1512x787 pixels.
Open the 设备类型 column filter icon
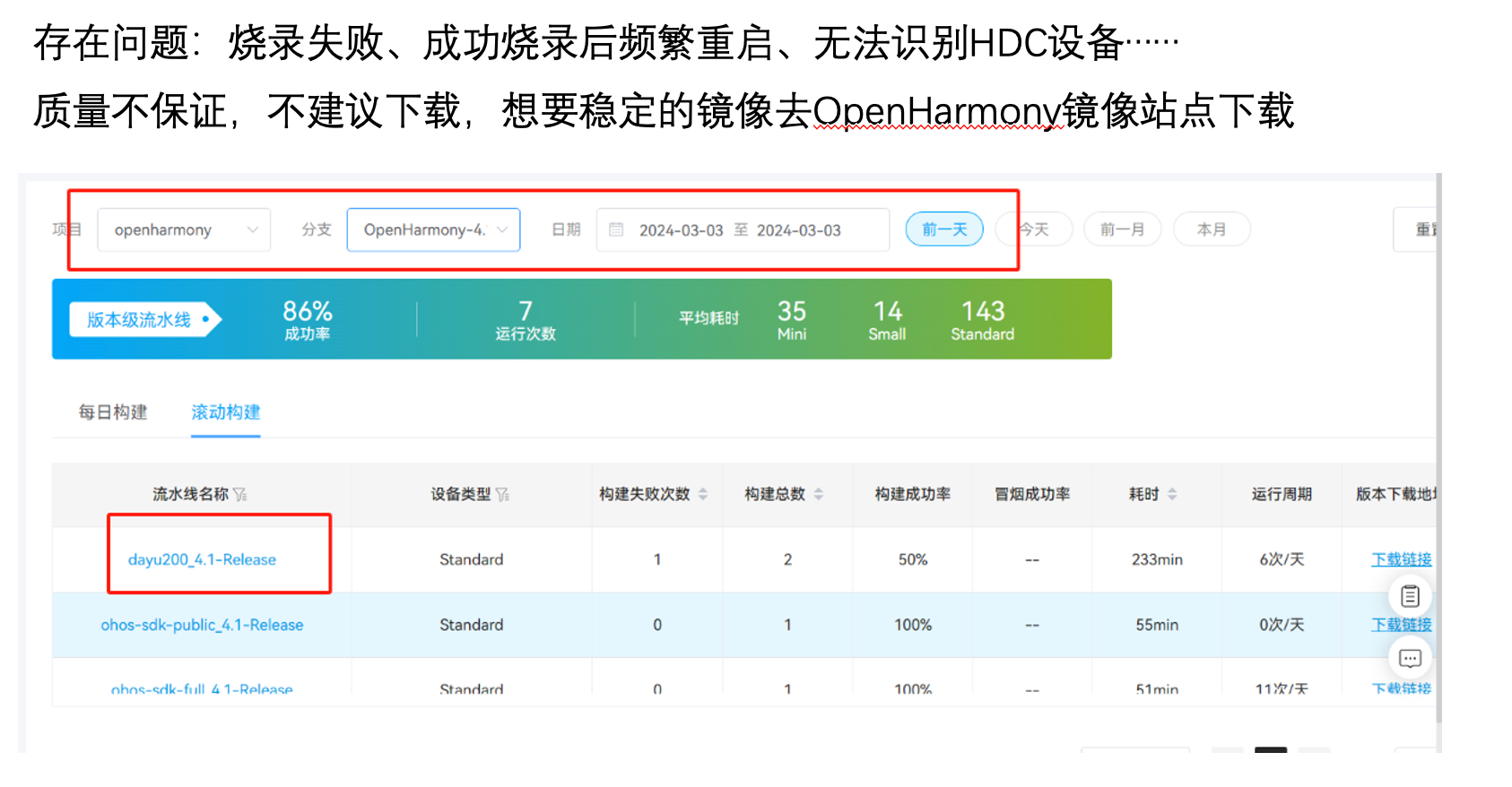502,495
